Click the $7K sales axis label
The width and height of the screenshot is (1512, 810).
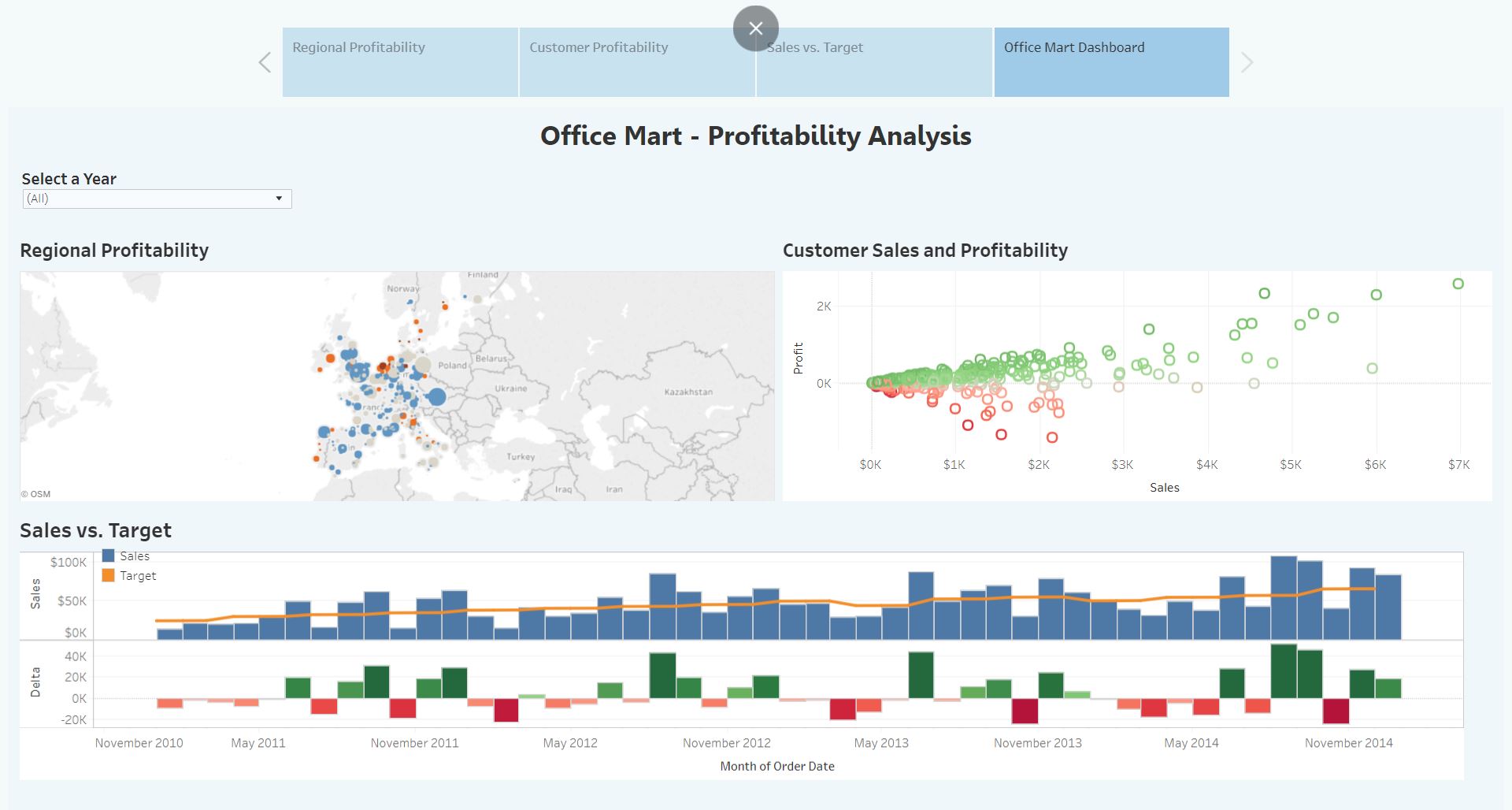click(1459, 465)
